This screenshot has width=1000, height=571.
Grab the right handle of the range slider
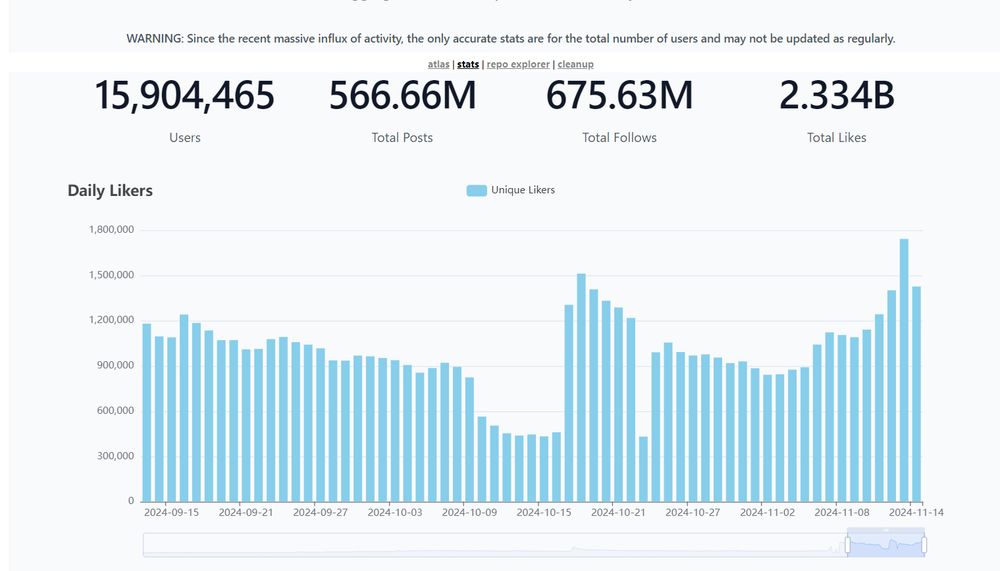point(924,545)
